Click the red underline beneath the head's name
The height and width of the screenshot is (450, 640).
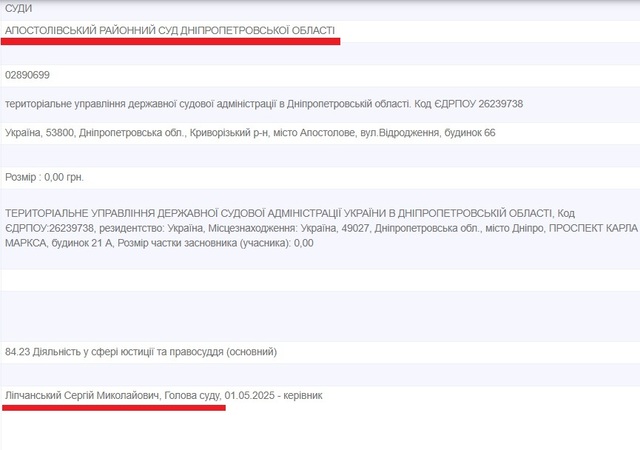115,408
